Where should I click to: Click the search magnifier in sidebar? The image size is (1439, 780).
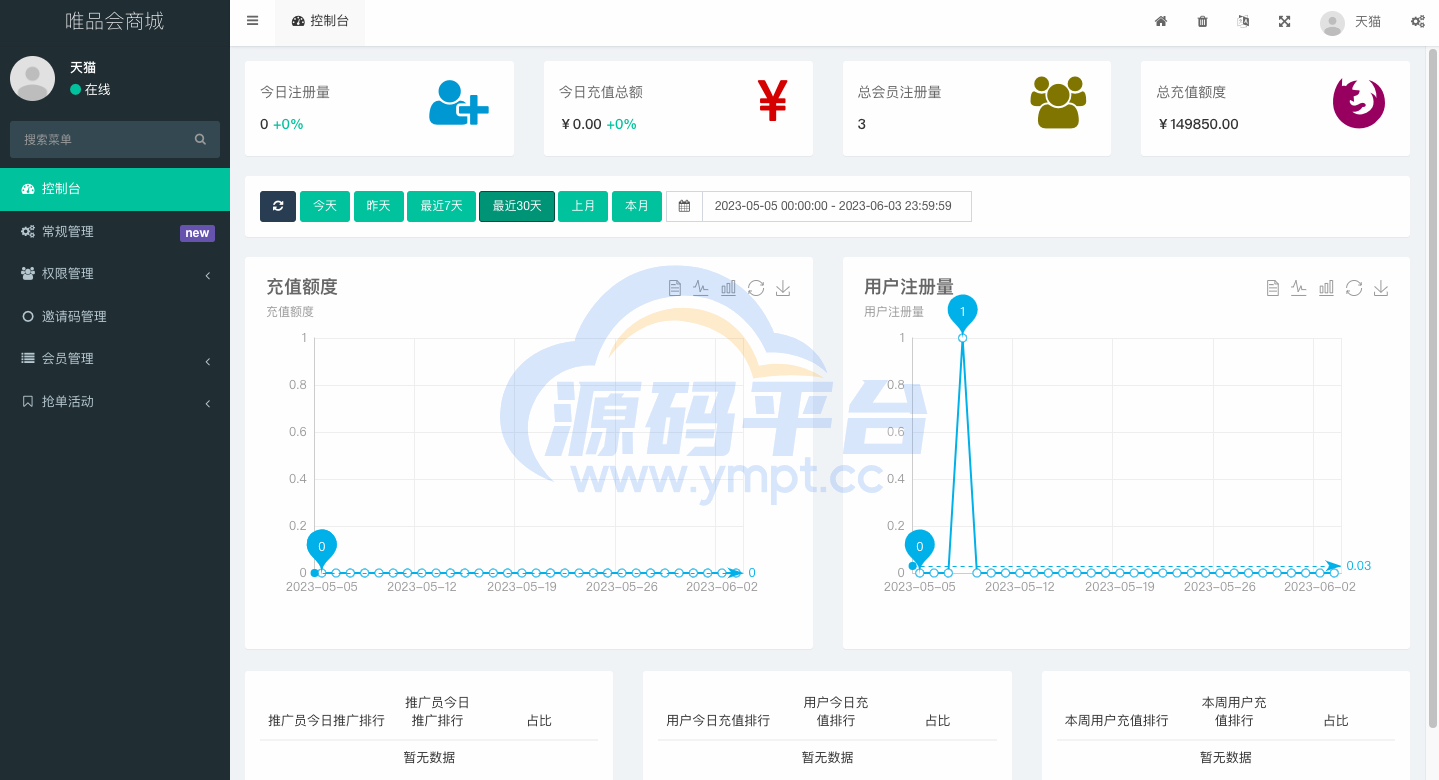(x=200, y=139)
